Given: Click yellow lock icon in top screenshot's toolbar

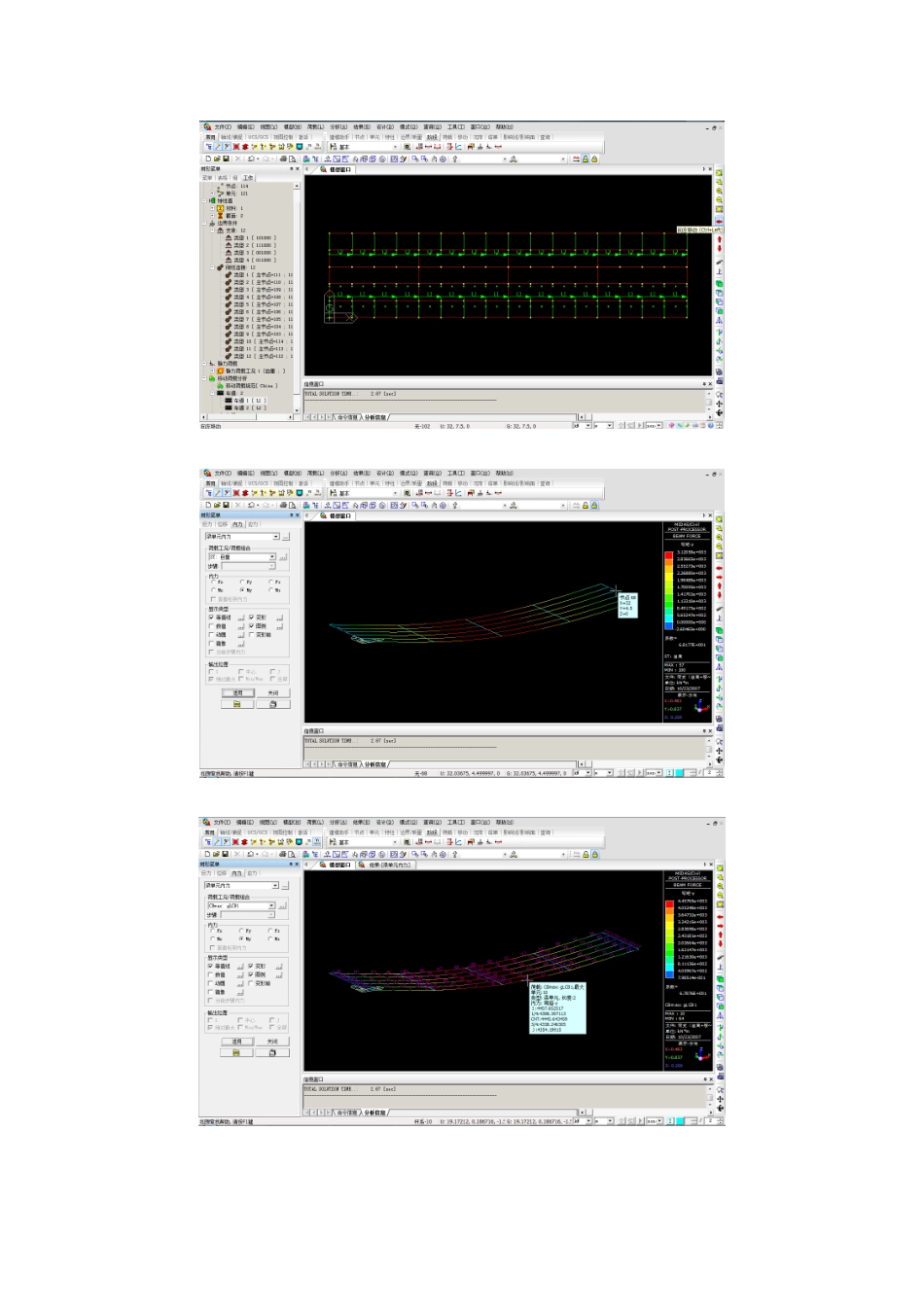Looking at the screenshot, I should pos(585,159).
